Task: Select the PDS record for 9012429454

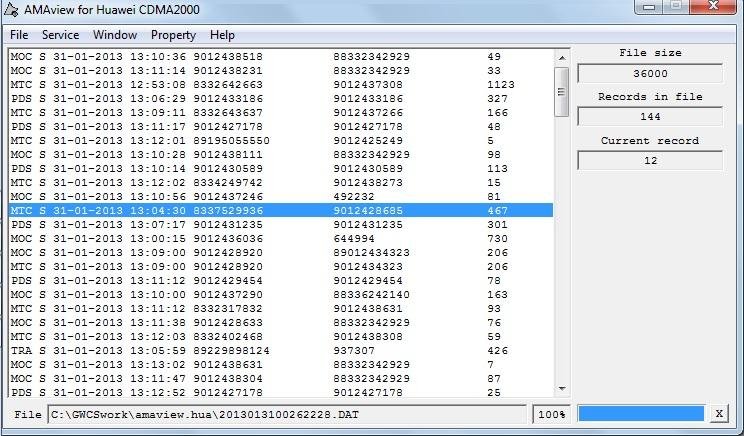Action: [281, 280]
